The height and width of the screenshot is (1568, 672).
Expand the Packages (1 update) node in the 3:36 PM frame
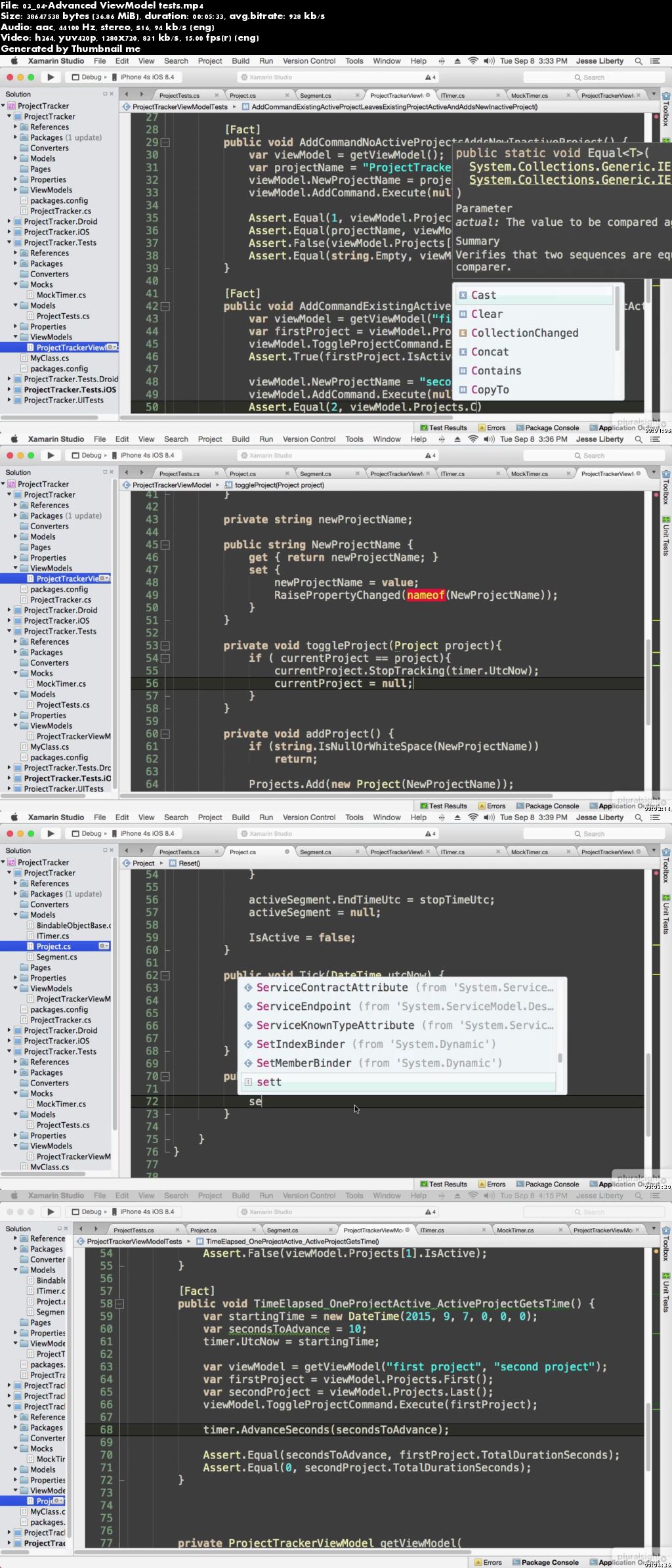(16, 515)
